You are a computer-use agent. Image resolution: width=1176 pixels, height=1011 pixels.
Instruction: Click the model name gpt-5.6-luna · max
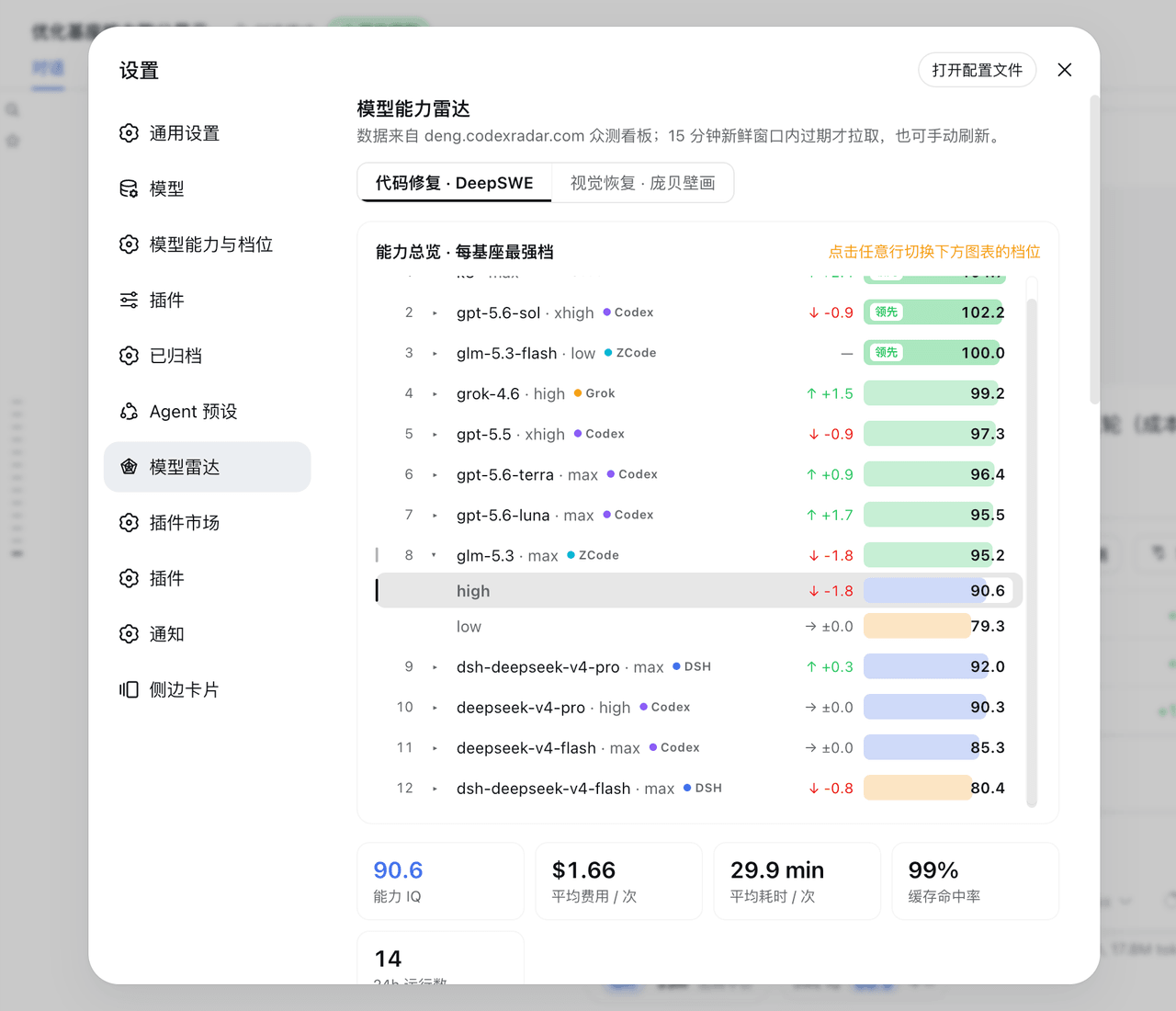526,515
